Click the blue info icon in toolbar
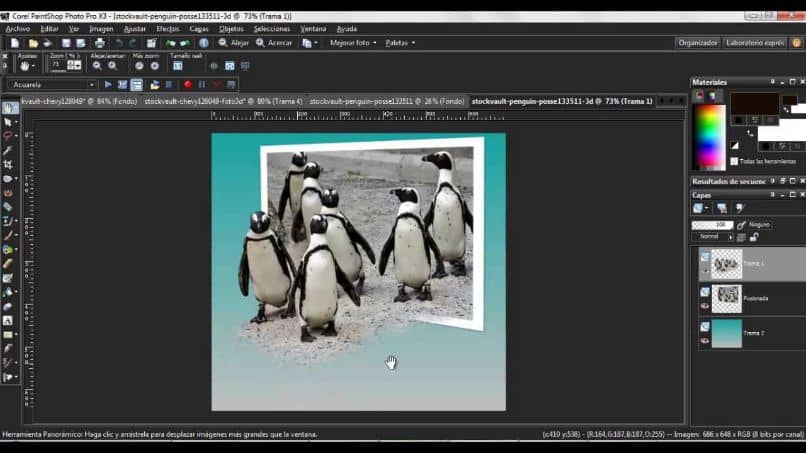 [204, 43]
